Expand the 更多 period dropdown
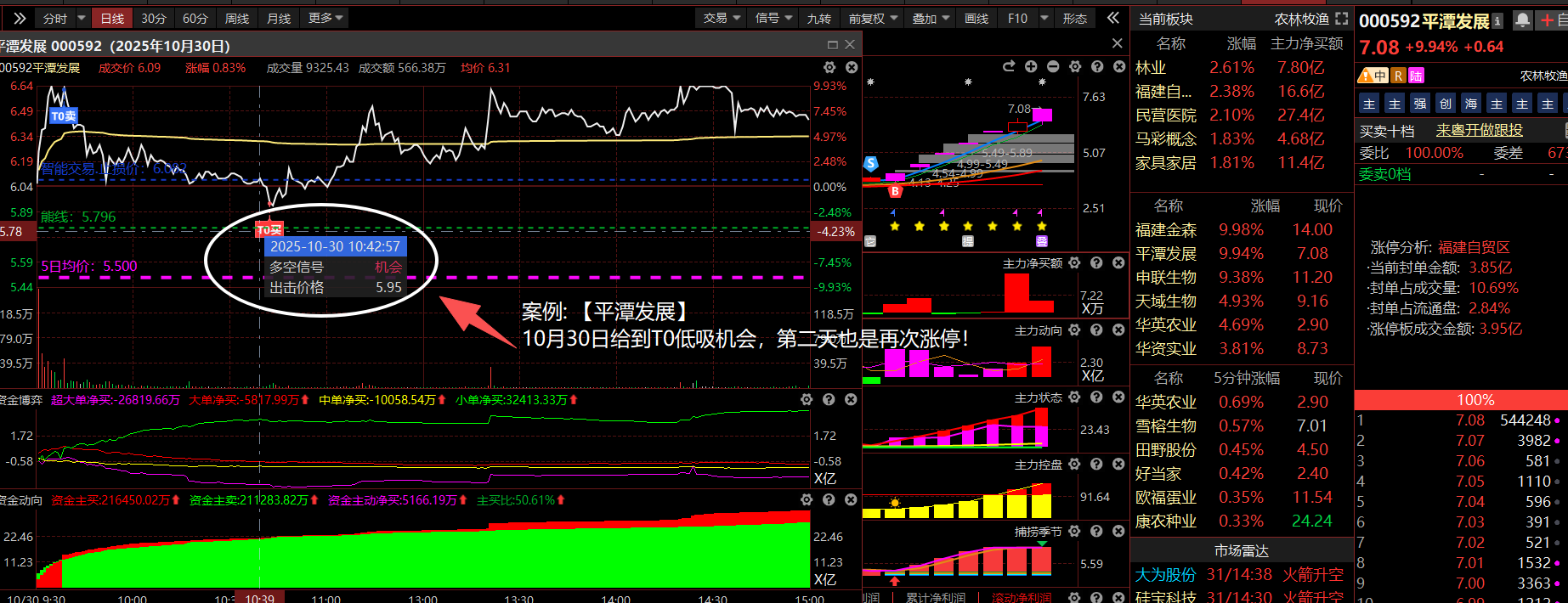This screenshot has height=603, width=1568. [x=325, y=19]
